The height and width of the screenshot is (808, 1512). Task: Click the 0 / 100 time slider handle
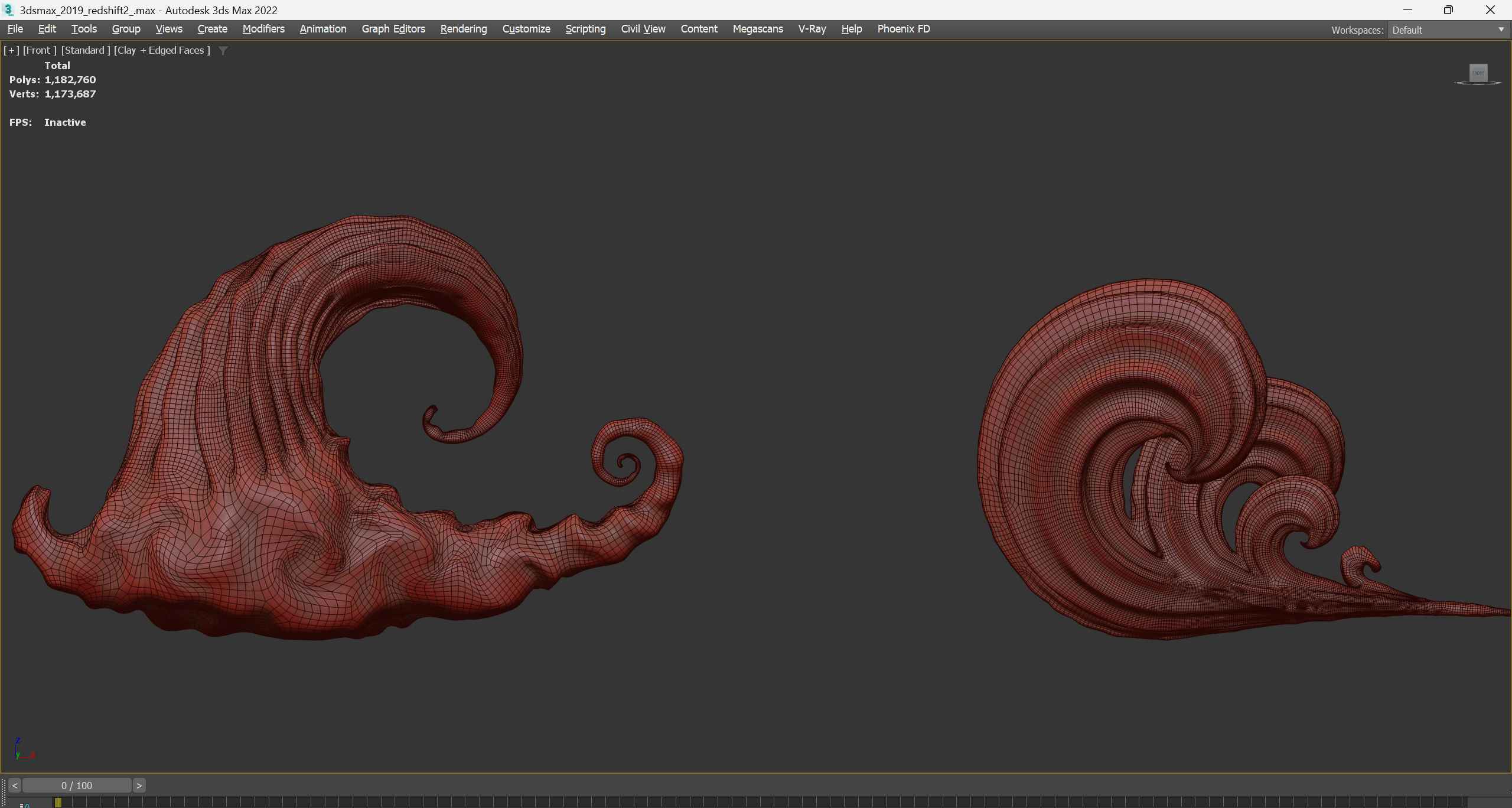pos(77,786)
